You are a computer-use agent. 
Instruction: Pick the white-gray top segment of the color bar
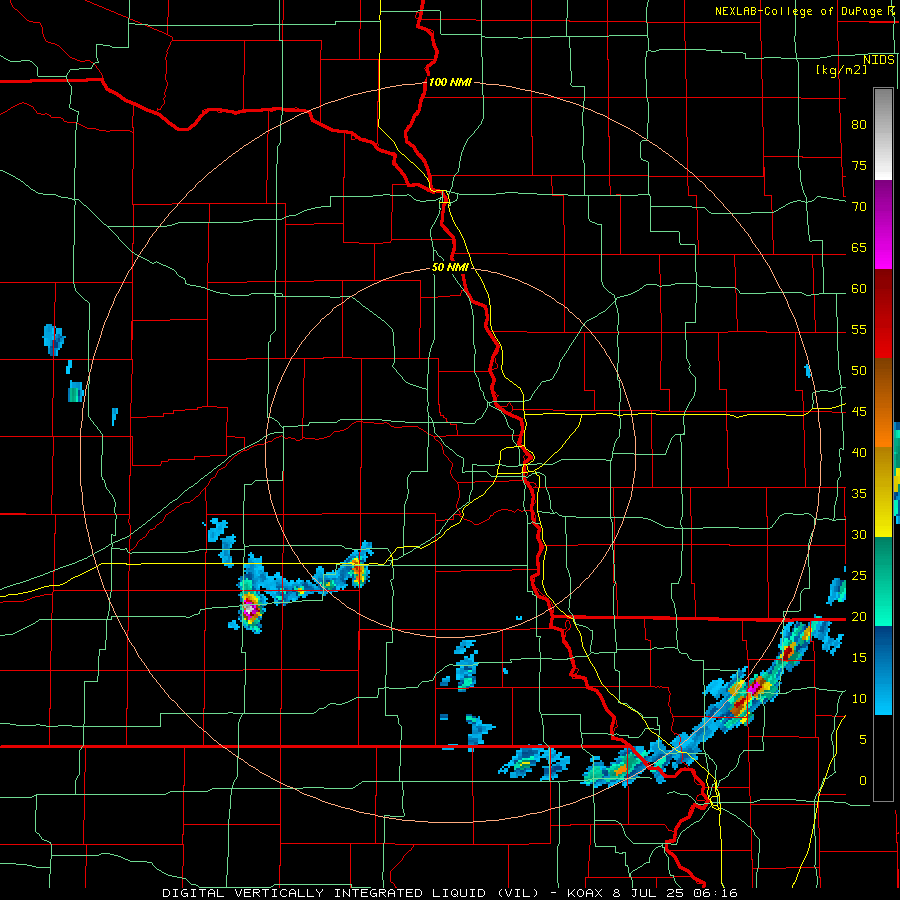click(x=883, y=134)
